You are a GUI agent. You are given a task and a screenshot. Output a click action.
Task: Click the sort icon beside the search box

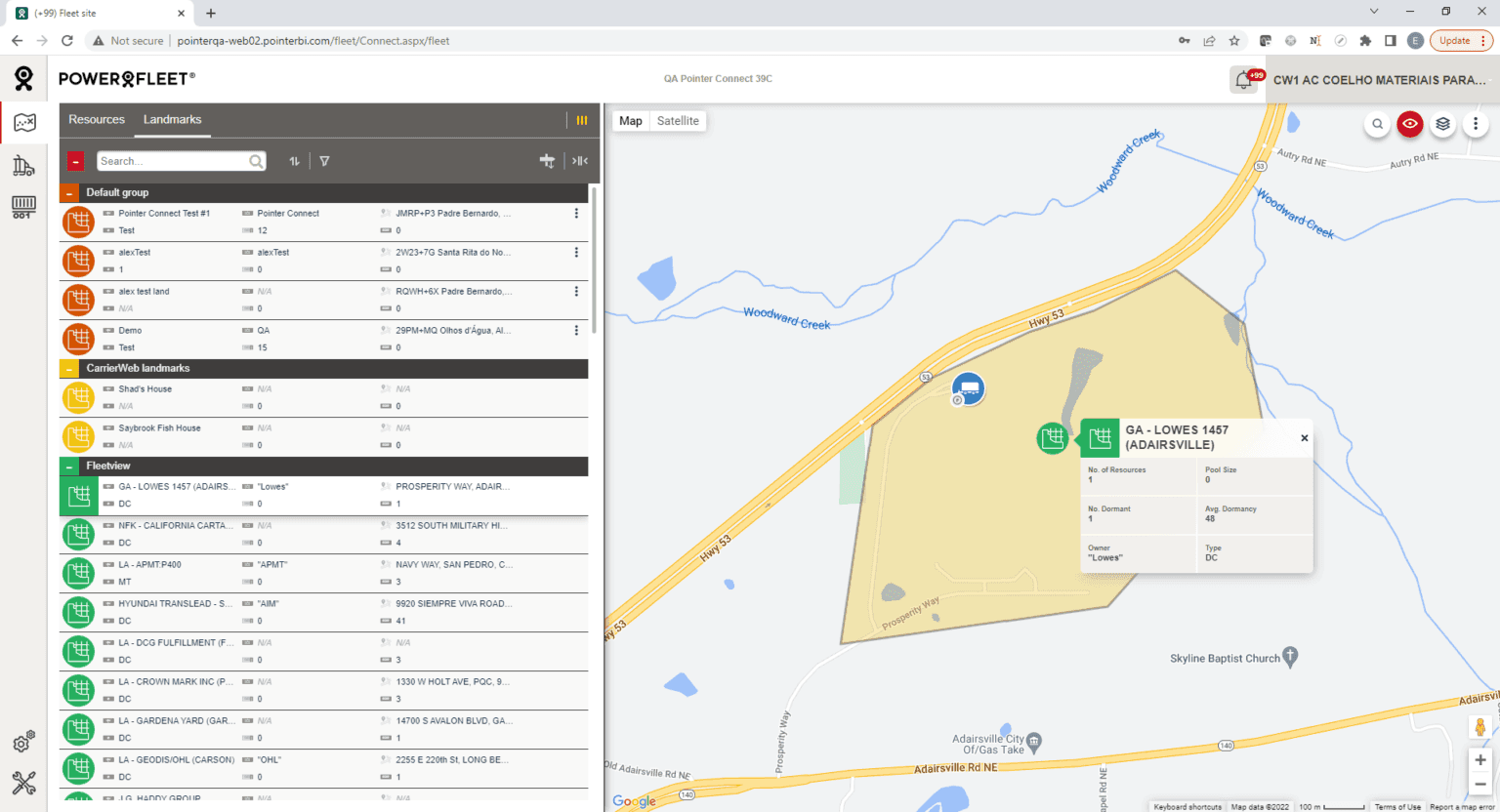(x=294, y=160)
